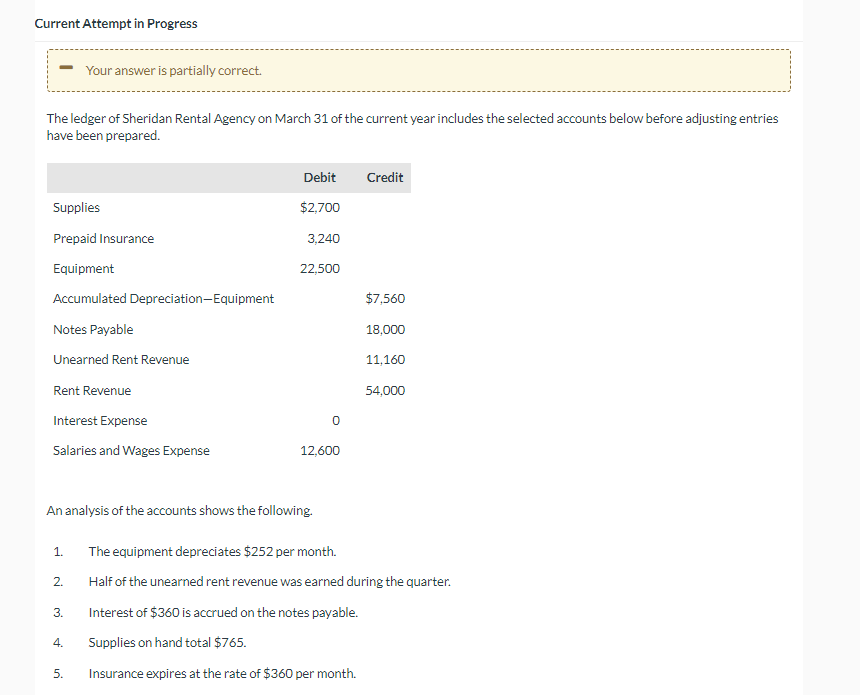The width and height of the screenshot is (860, 695).
Task: Click the minus icon beside partially correct message
Action: click(x=66, y=68)
